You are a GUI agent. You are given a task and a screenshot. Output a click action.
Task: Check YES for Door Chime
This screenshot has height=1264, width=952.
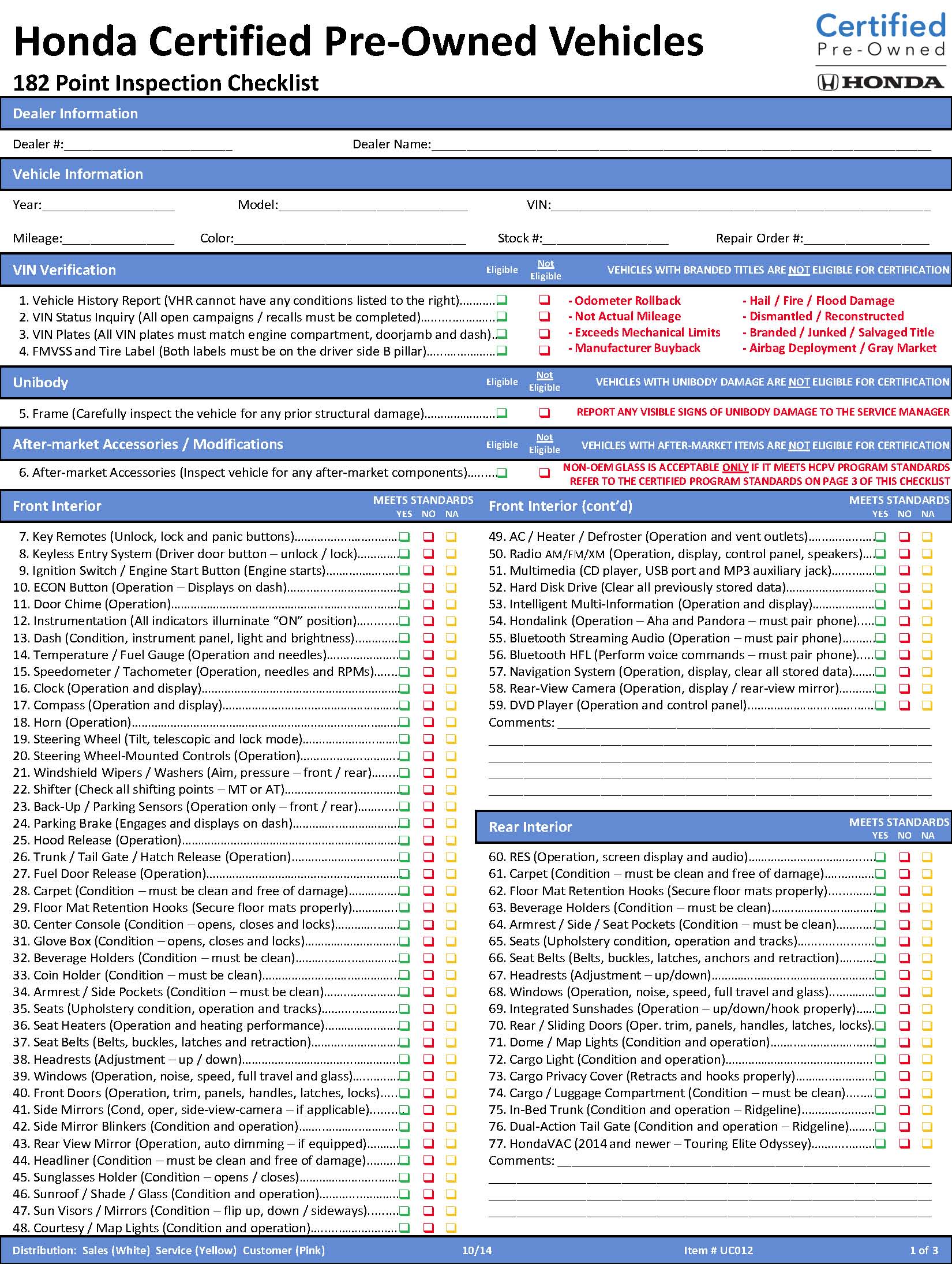pyautogui.click(x=404, y=604)
